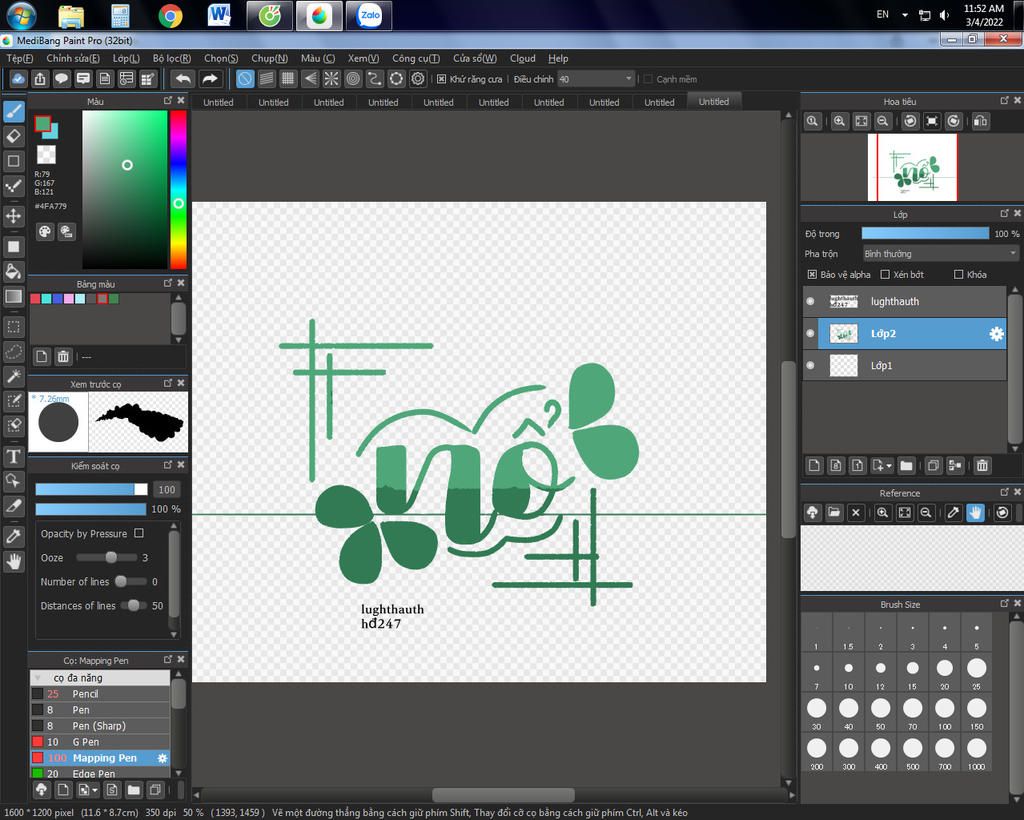1024x820 pixels.
Task: Open the Mapping Pen brush settings gear
Action: click(x=163, y=758)
